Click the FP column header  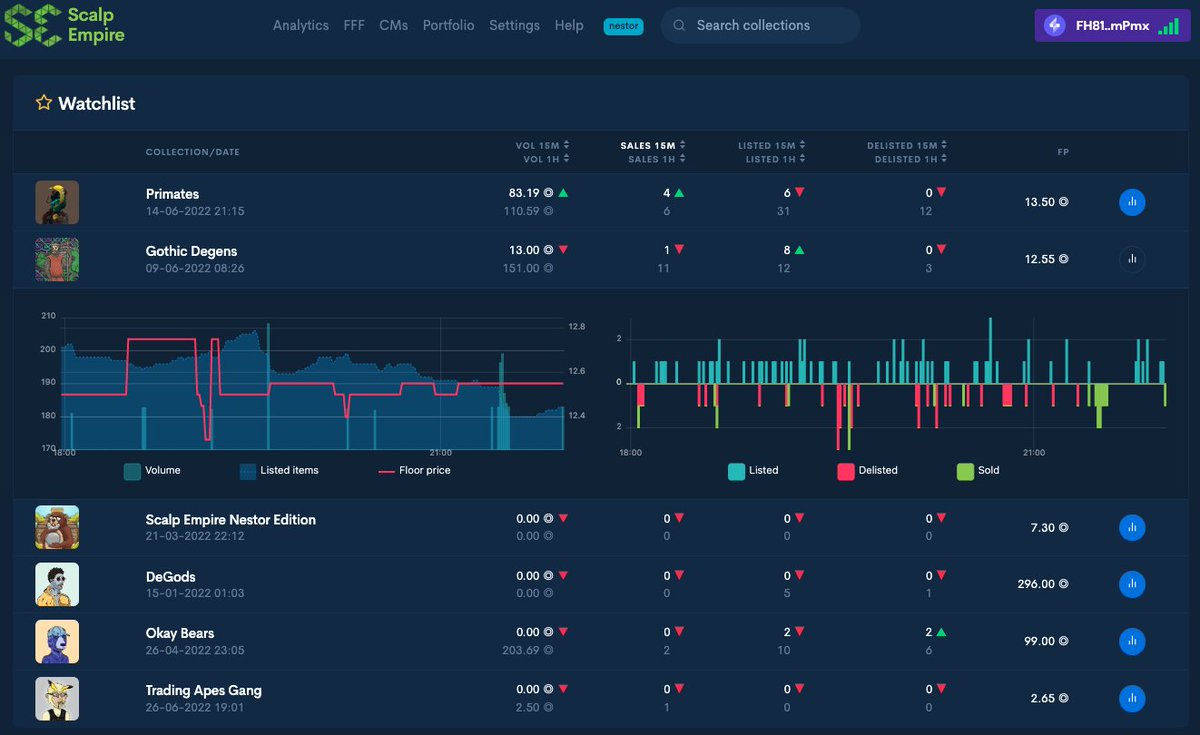tap(1063, 152)
